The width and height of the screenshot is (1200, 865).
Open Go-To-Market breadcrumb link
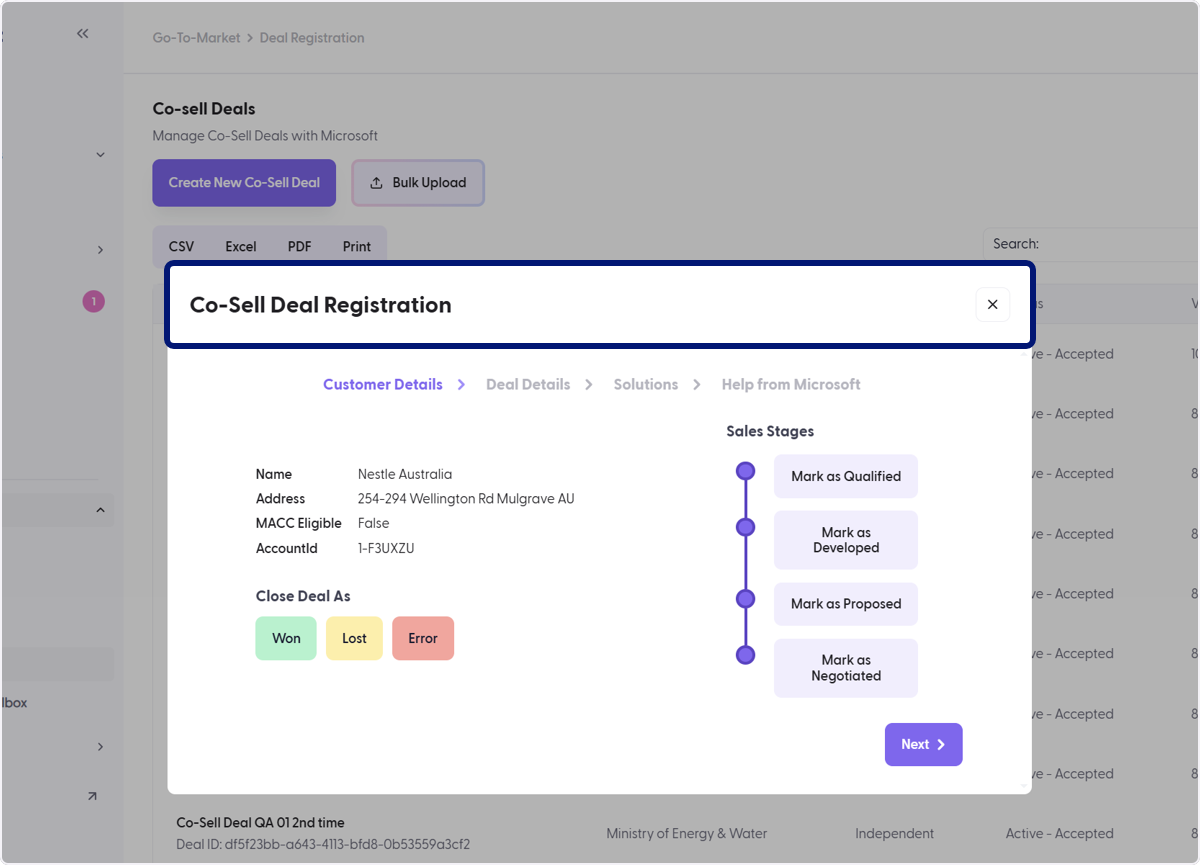(196, 38)
